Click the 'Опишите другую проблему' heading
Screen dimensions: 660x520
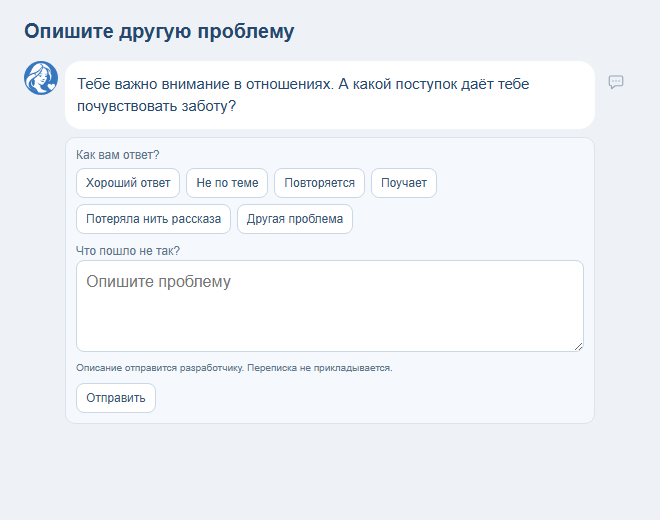click(x=159, y=31)
